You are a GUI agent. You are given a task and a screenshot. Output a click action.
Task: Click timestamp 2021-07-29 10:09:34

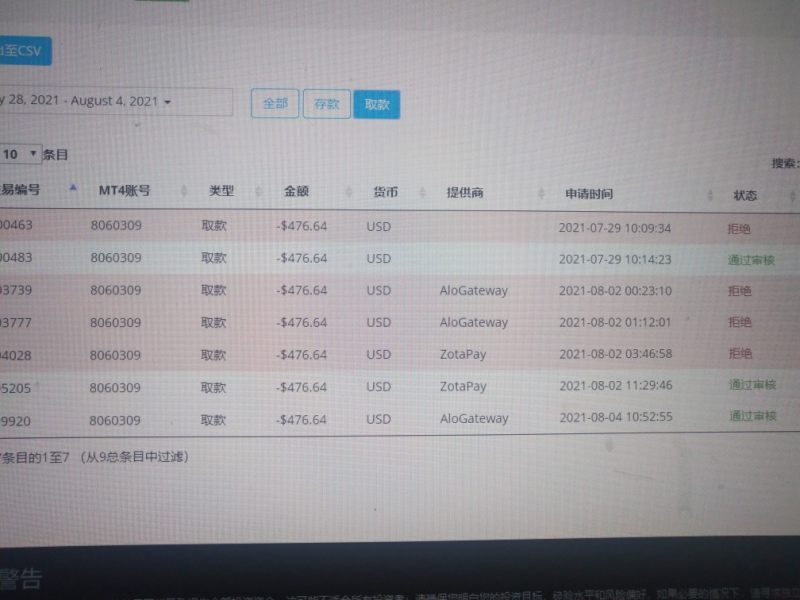pyautogui.click(x=615, y=228)
